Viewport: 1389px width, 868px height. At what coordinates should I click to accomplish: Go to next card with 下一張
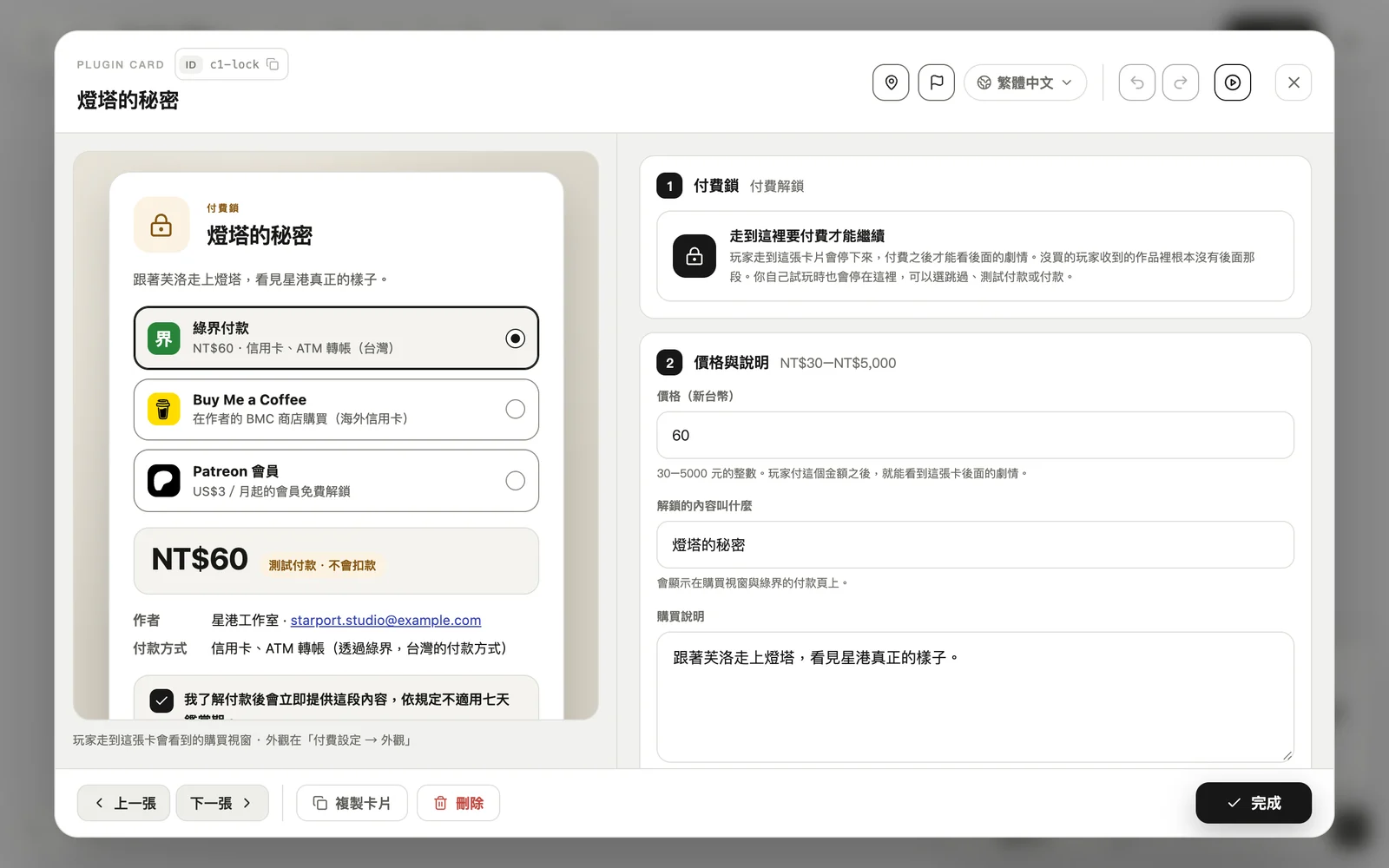click(x=222, y=803)
